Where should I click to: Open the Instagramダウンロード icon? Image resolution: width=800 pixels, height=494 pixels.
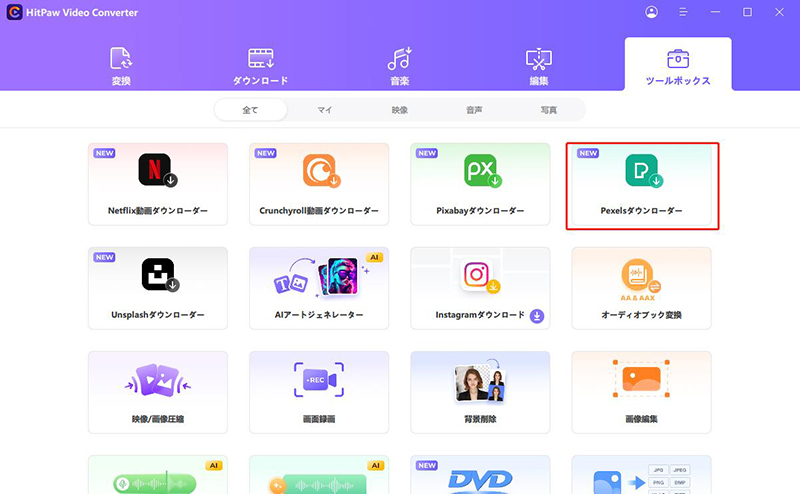(x=480, y=276)
